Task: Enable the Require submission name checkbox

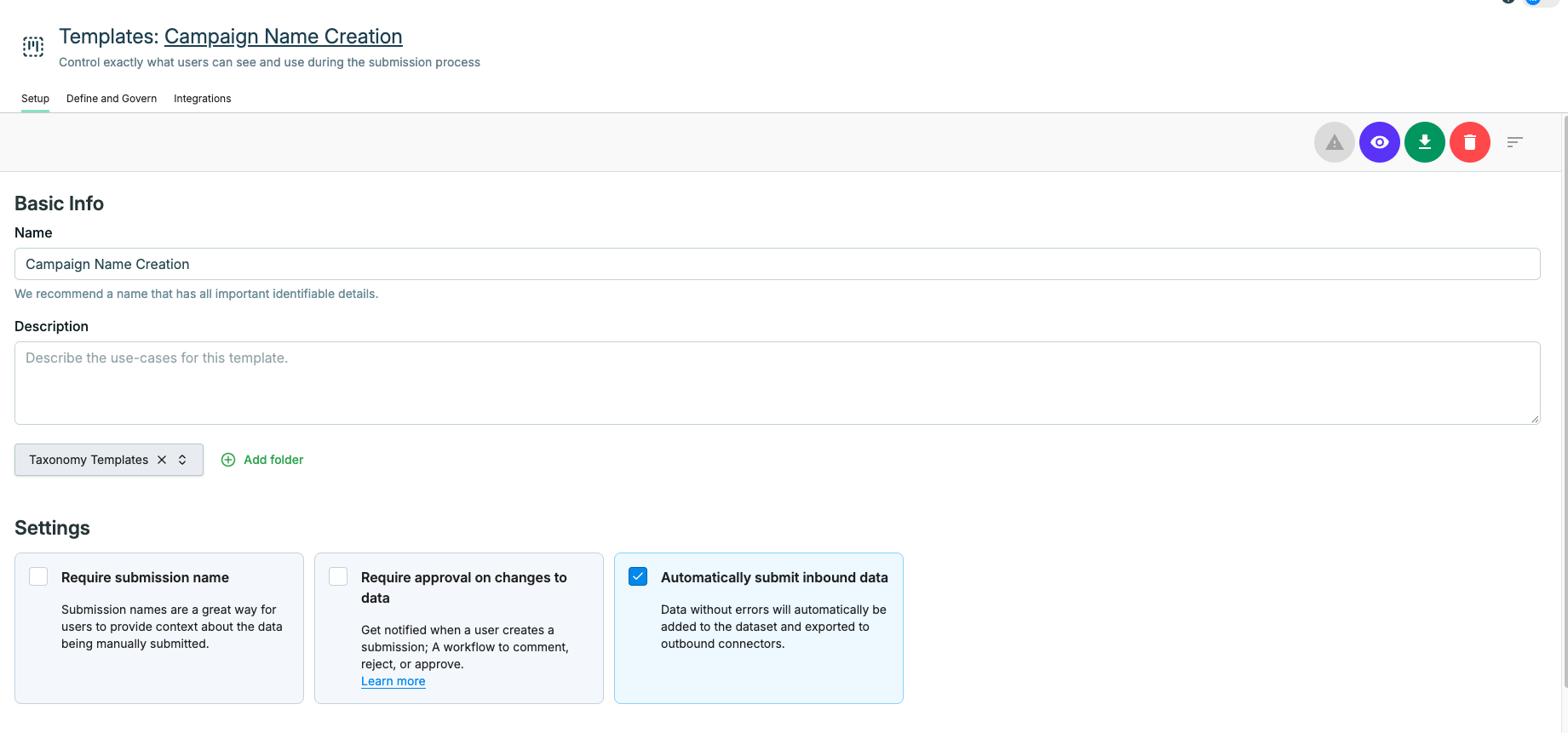Action: pyautogui.click(x=38, y=576)
